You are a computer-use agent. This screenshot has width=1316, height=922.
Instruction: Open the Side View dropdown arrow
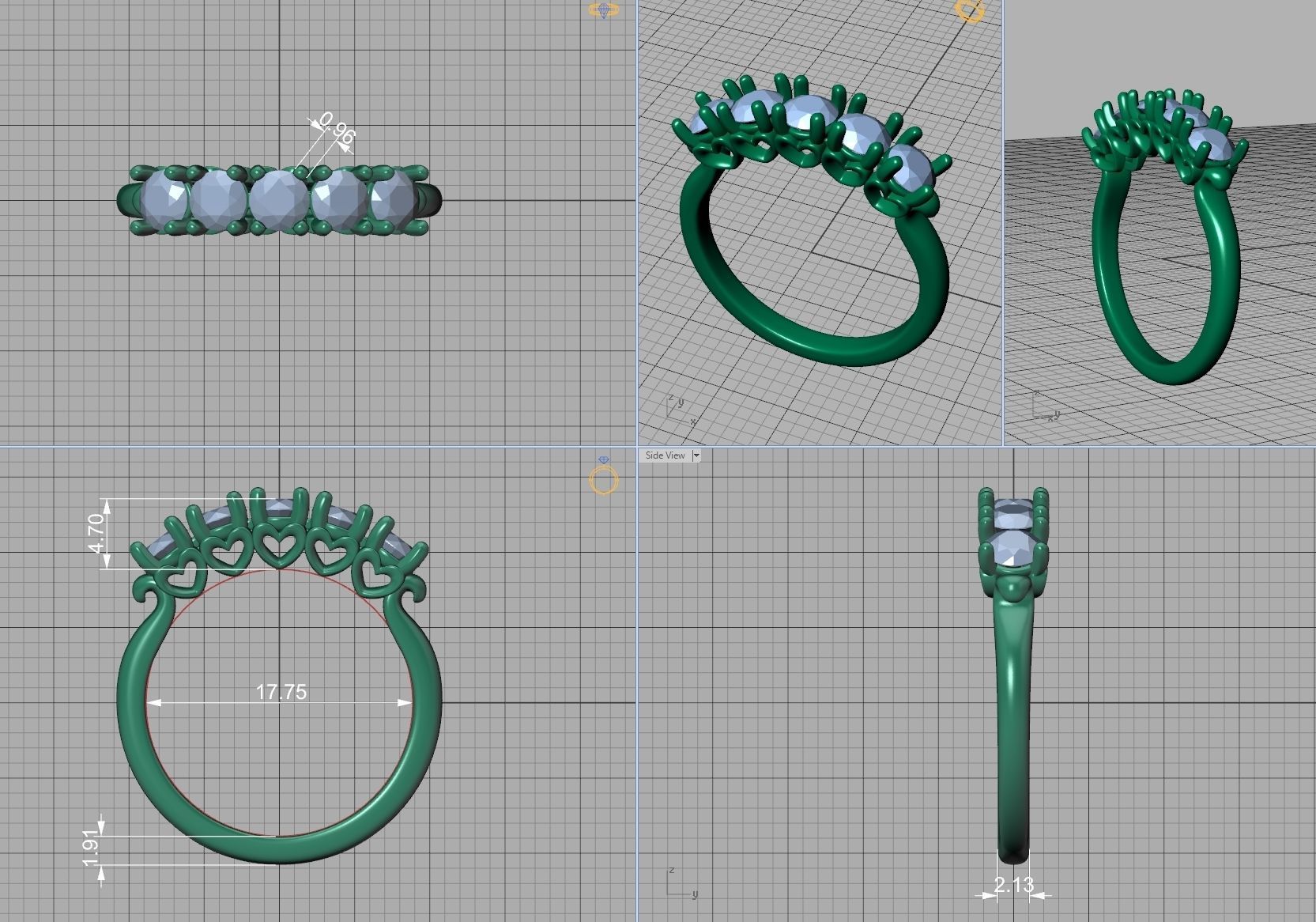point(696,455)
